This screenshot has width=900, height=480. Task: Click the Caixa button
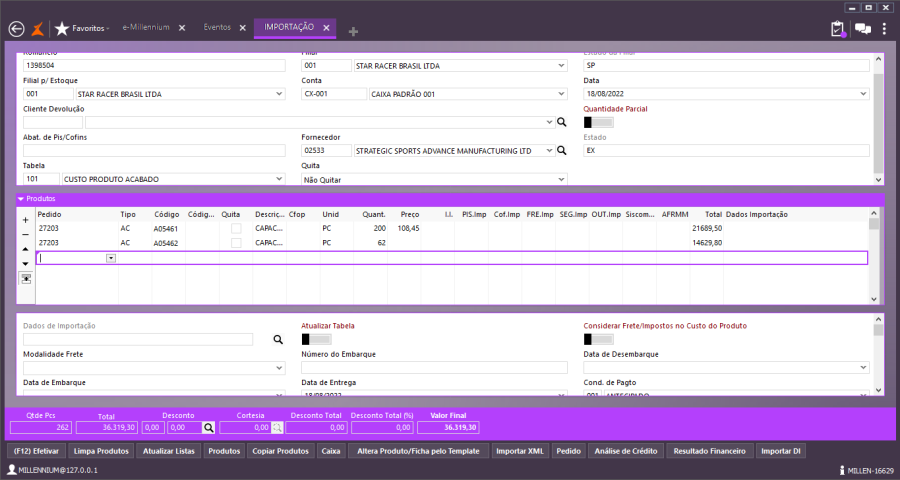click(331, 451)
